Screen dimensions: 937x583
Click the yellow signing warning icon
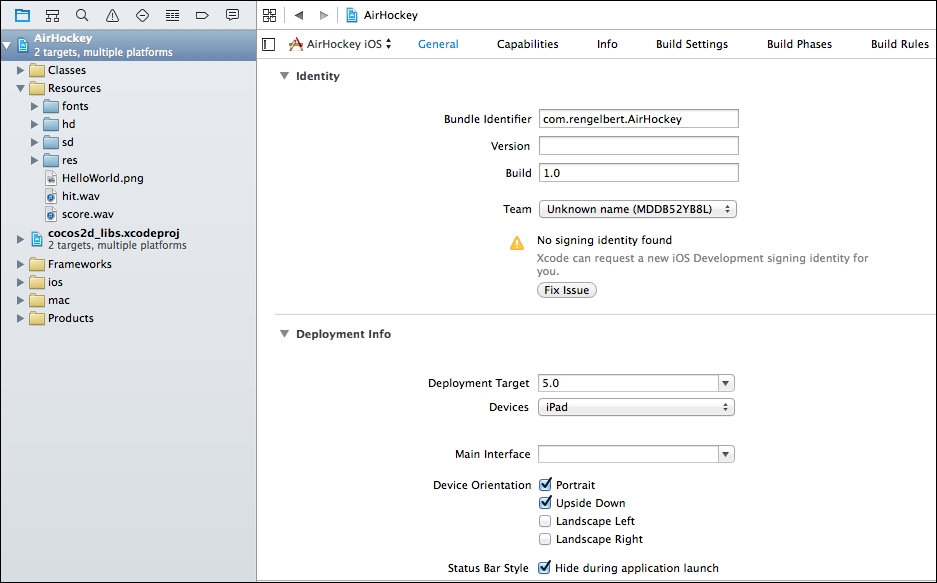click(x=517, y=243)
